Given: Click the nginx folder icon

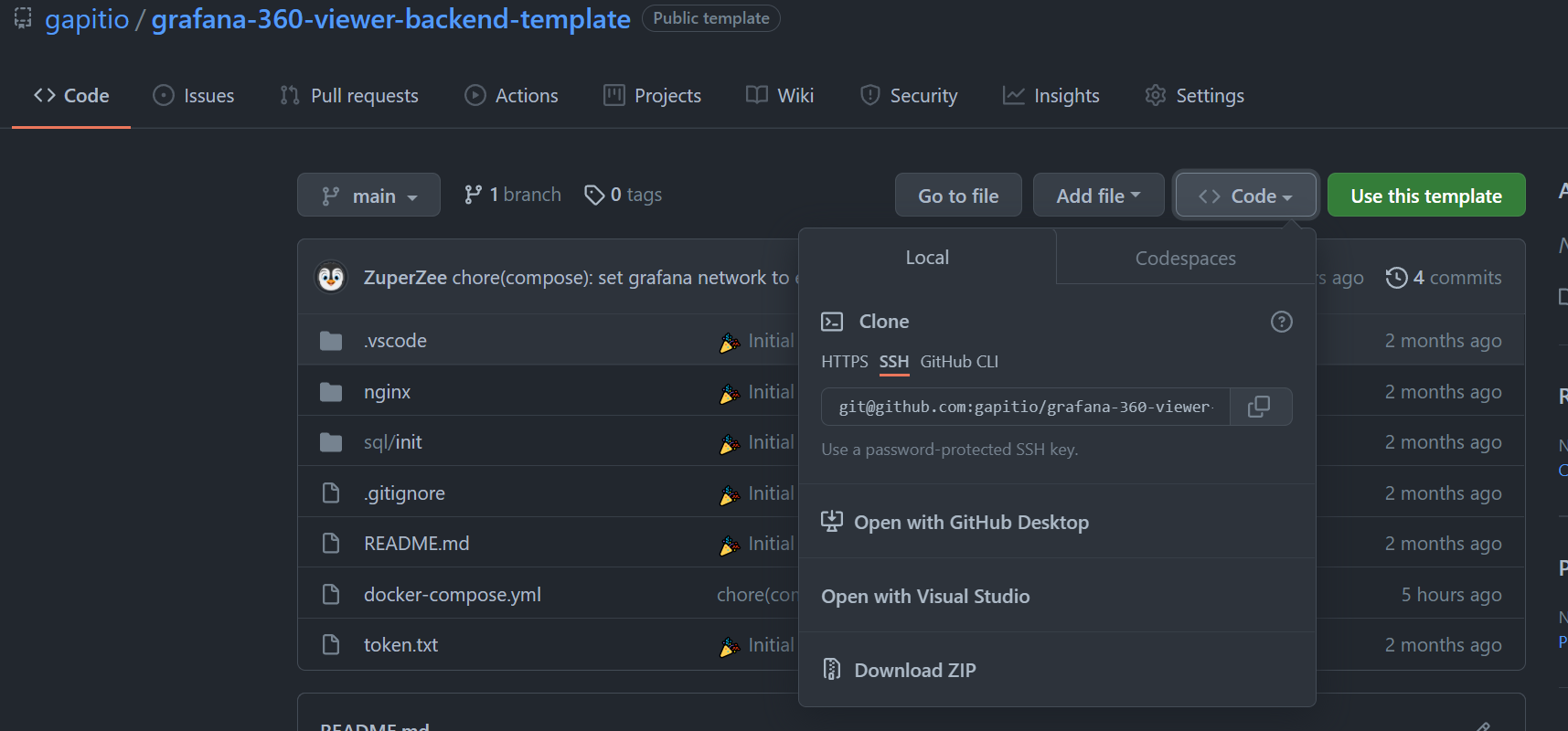Looking at the screenshot, I should pyautogui.click(x=331, y=392).
